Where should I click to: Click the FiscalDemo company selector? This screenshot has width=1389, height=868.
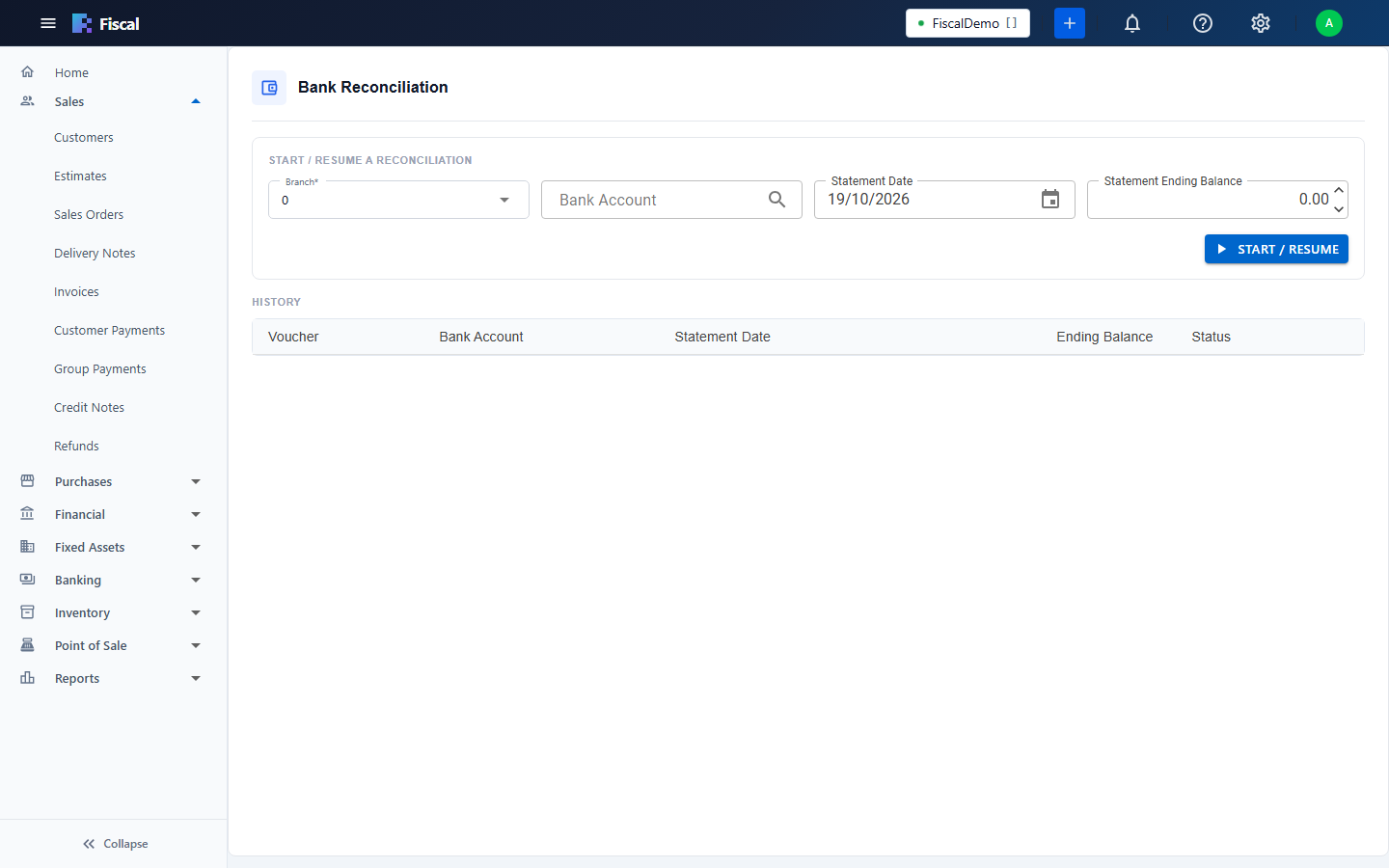click(x=967, y=23)
